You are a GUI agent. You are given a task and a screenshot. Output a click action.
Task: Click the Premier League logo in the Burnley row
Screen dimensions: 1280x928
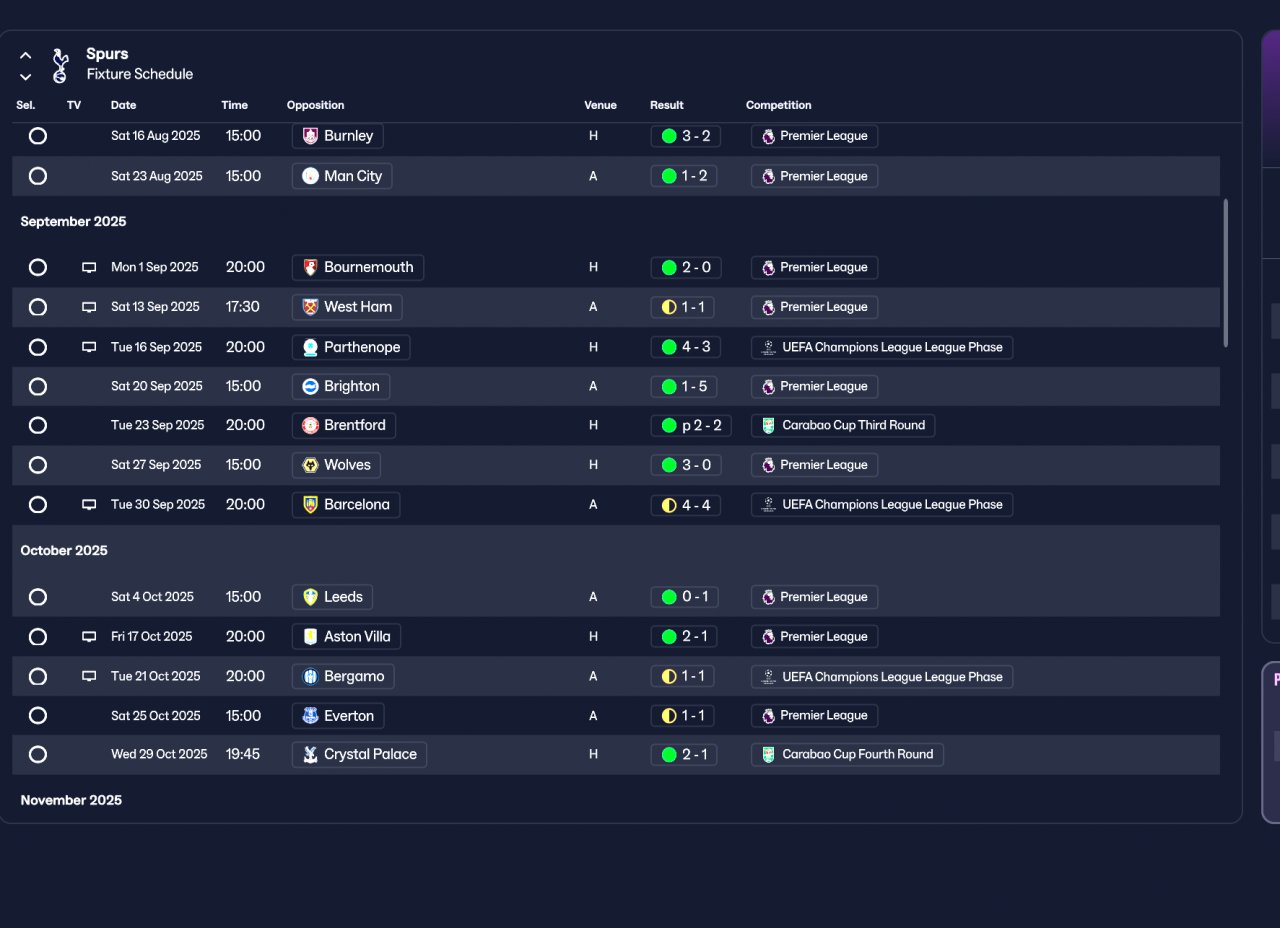tap(768, 136)
